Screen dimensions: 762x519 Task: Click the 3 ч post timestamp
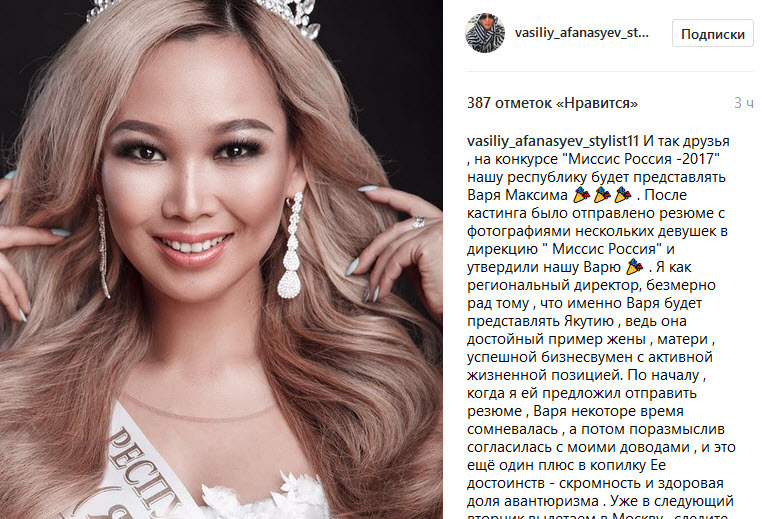click(744, 103)
